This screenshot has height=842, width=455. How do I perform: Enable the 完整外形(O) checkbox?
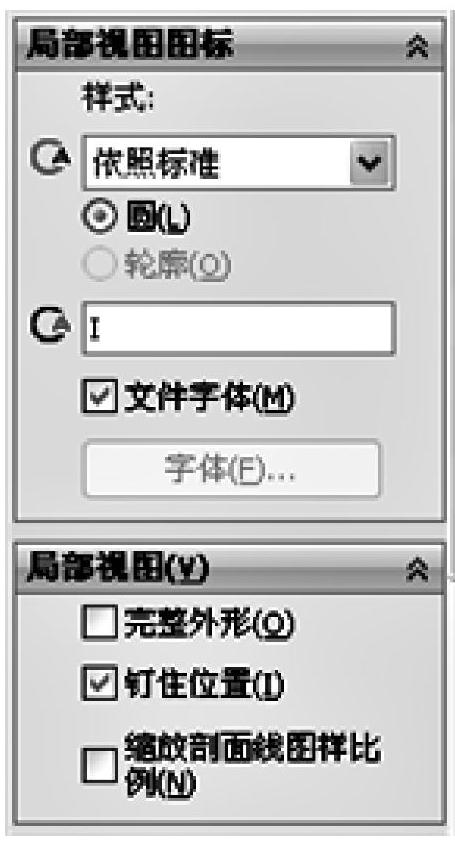pyautogui.click(x=99, y=623)
